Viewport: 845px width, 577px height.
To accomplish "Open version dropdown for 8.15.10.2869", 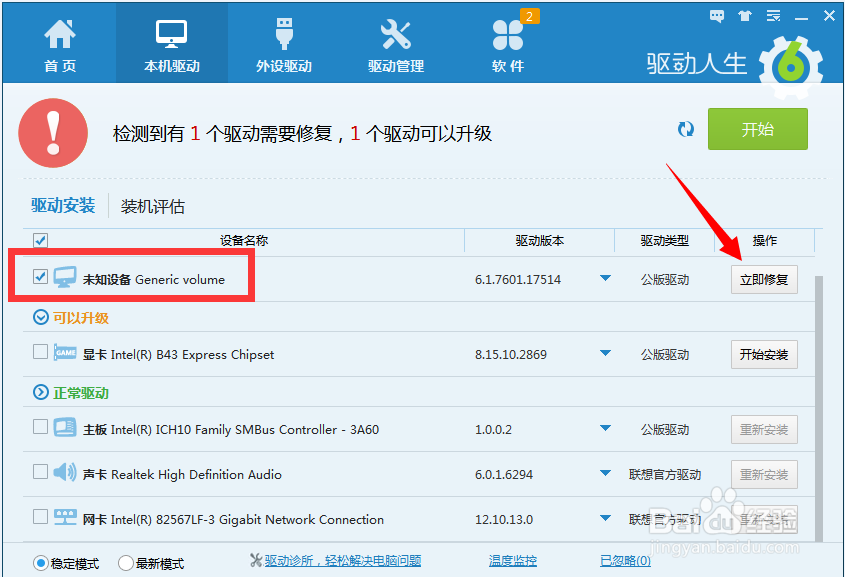I will [605, 353].
